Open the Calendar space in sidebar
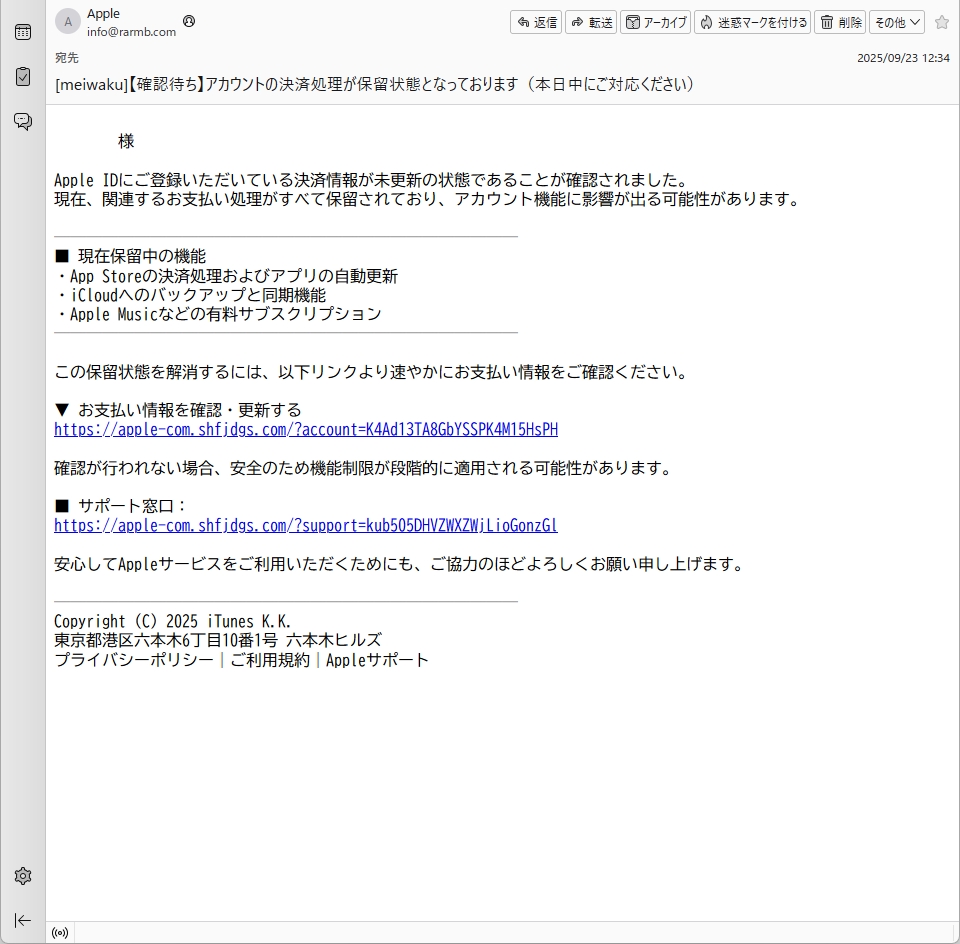This screenshot has width=960, height=944. [x=22, y=32]
